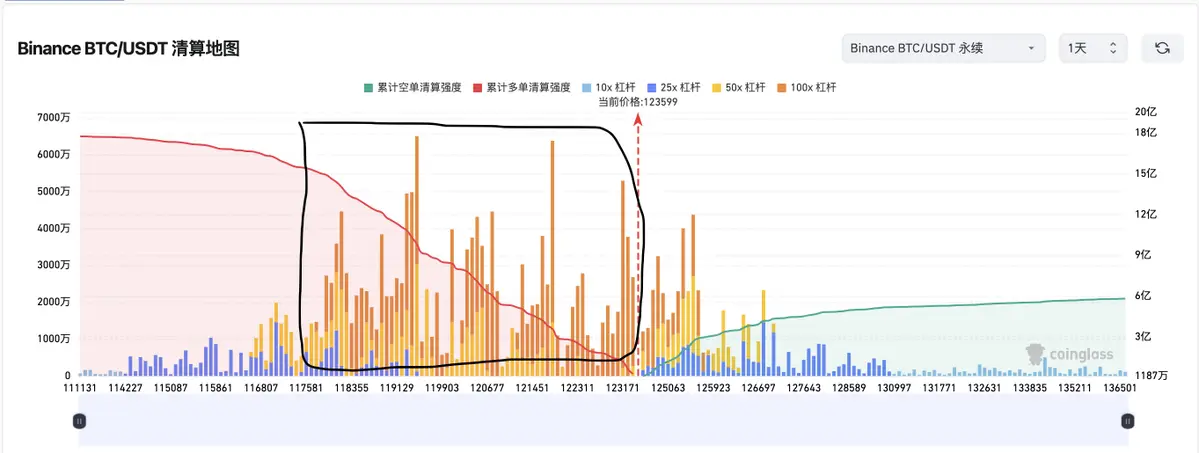Click the Binance BTC/USDT 清算地图 title

coord(129,49)
